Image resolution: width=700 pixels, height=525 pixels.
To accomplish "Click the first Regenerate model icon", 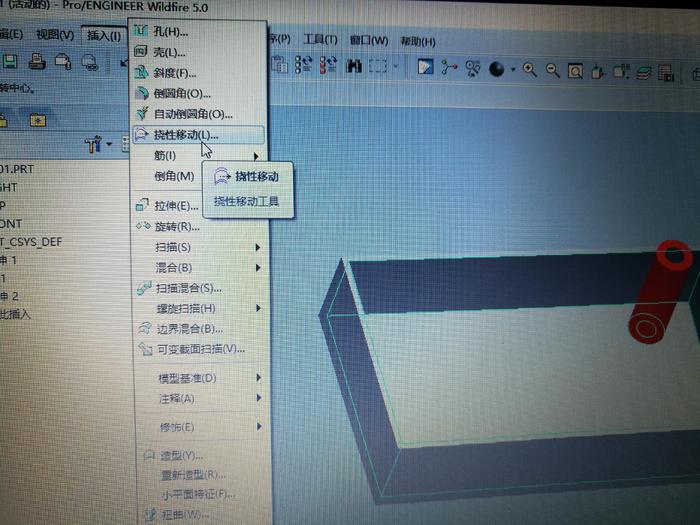I will (304, 65).
